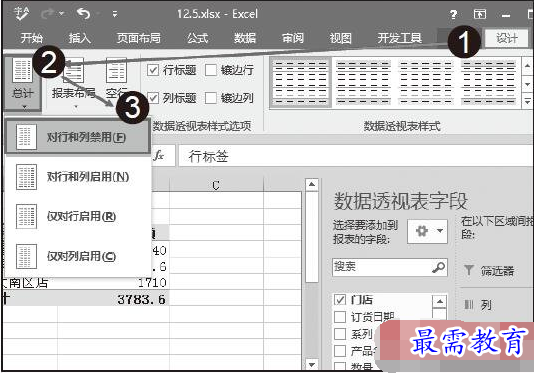Select the fourth PivotTable style thumbnail
This screenshot has width=534, height=373.
click(488, 83)
